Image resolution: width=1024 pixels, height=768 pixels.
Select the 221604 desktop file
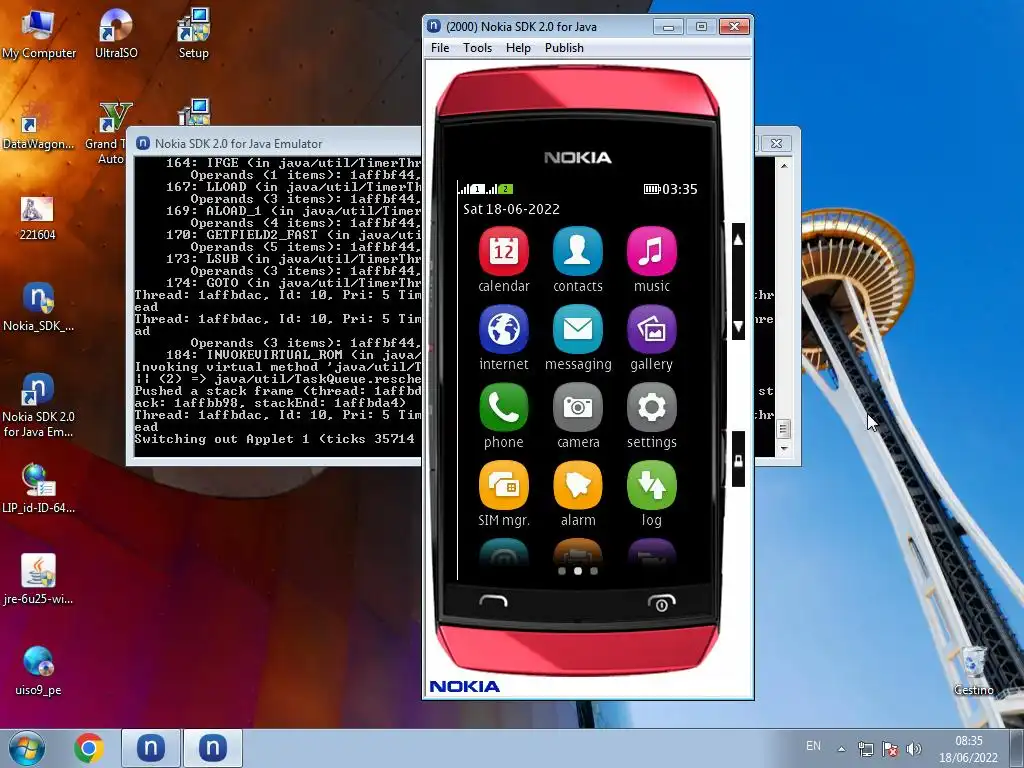click(37, 218)
